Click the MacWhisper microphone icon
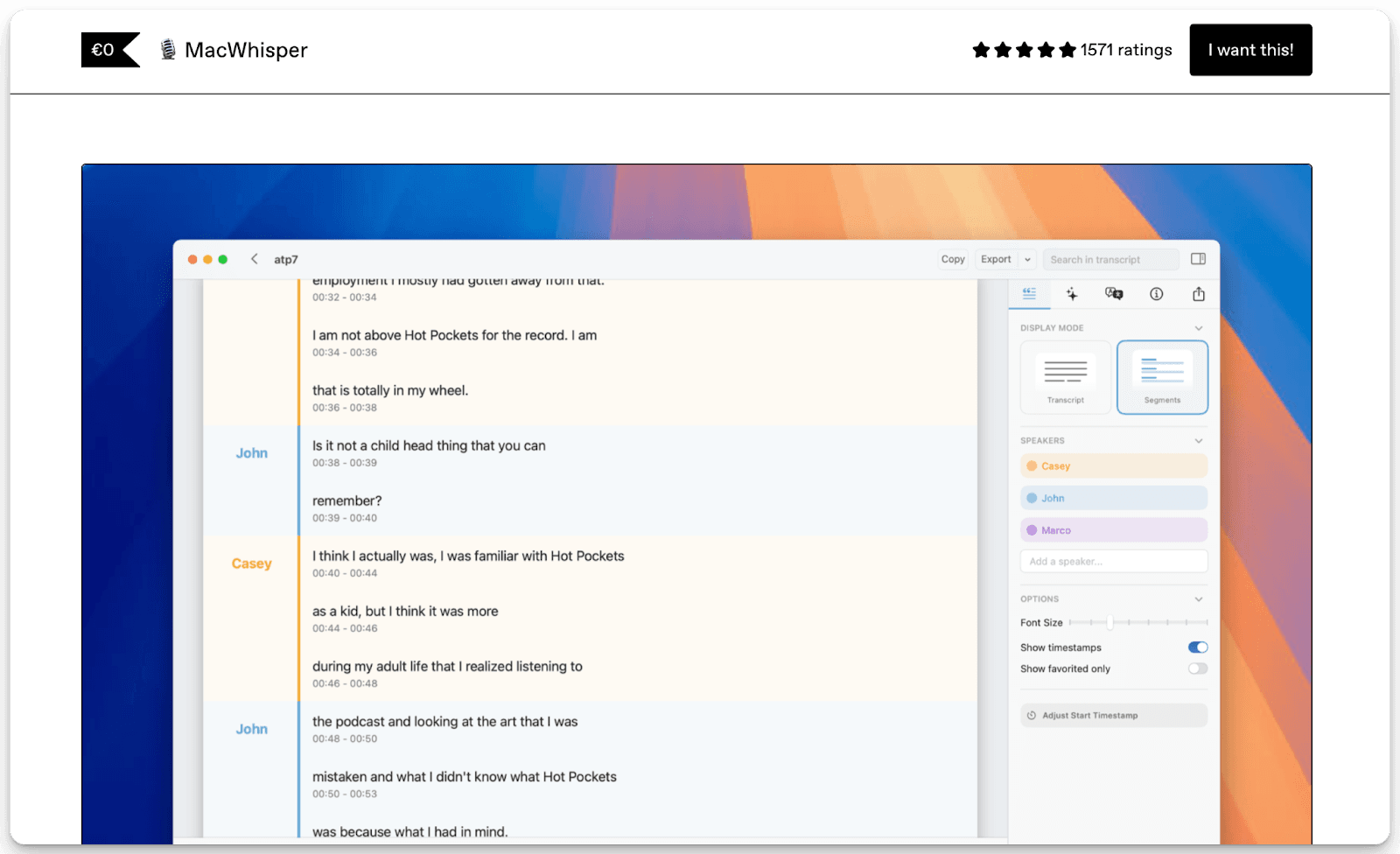1400x854 pixels. (x=165, y=49)
